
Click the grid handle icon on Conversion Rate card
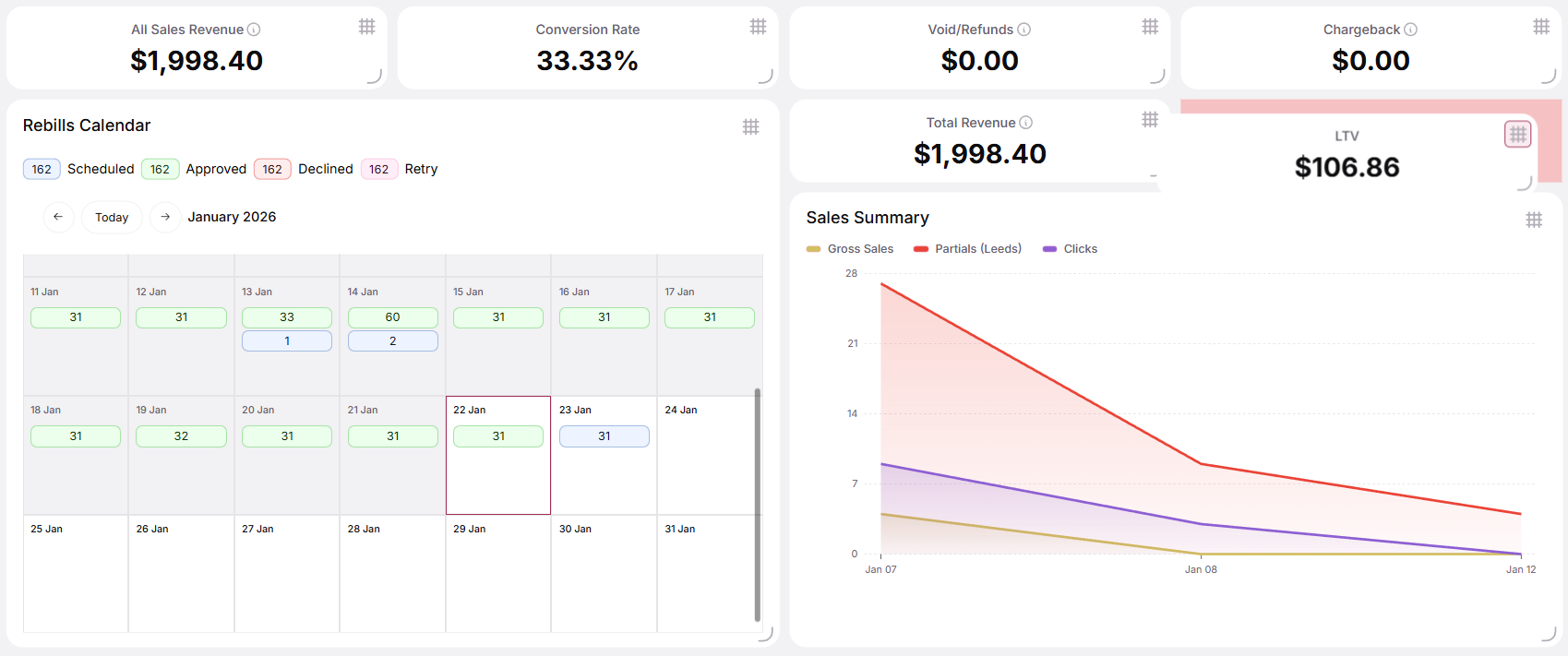pos(759,27)
